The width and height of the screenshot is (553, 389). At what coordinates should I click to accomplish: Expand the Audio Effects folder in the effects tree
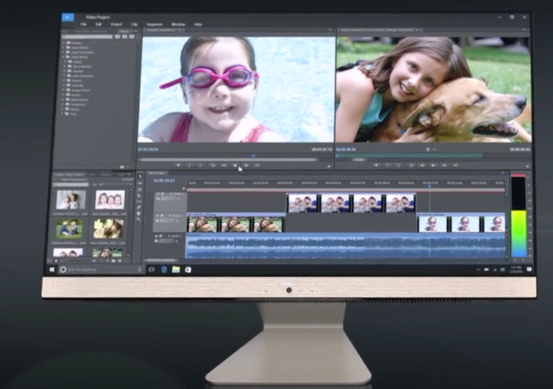point(64,47)
